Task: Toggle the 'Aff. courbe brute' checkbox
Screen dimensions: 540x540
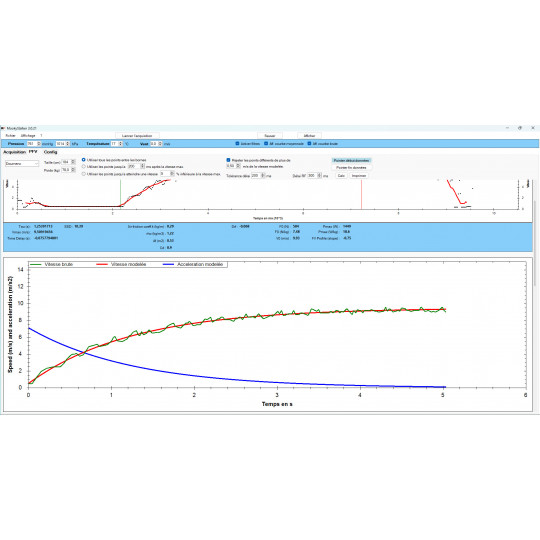Action: point(309,144)
